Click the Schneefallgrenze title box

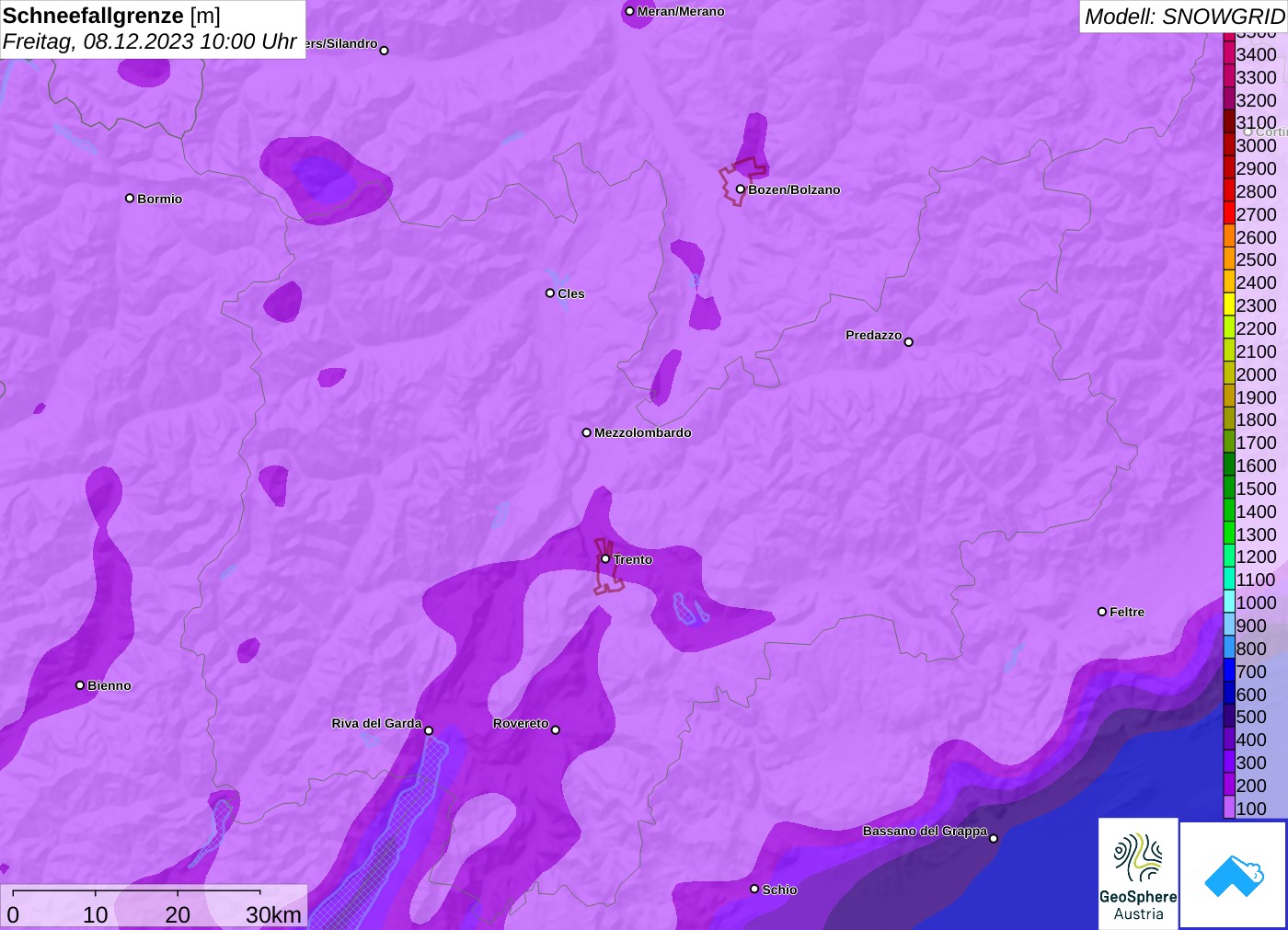click(152, 29)
